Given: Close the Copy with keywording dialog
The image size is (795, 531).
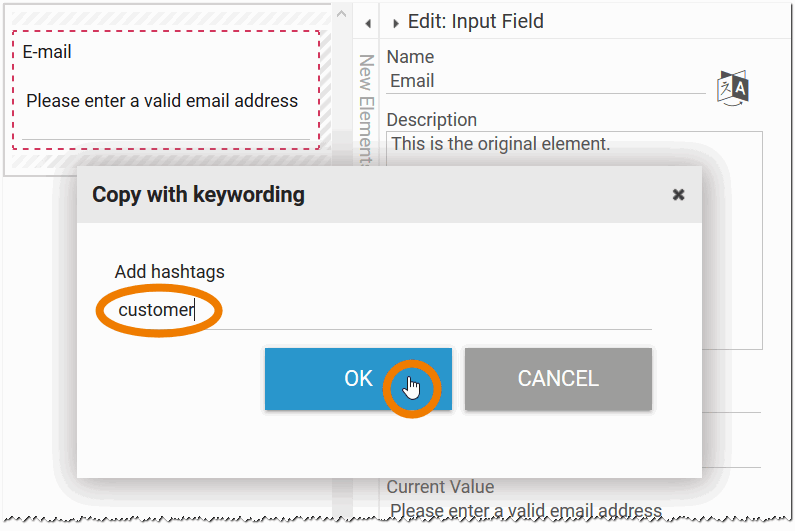Looking at the screenshot, I should click(x=678, y=195).
